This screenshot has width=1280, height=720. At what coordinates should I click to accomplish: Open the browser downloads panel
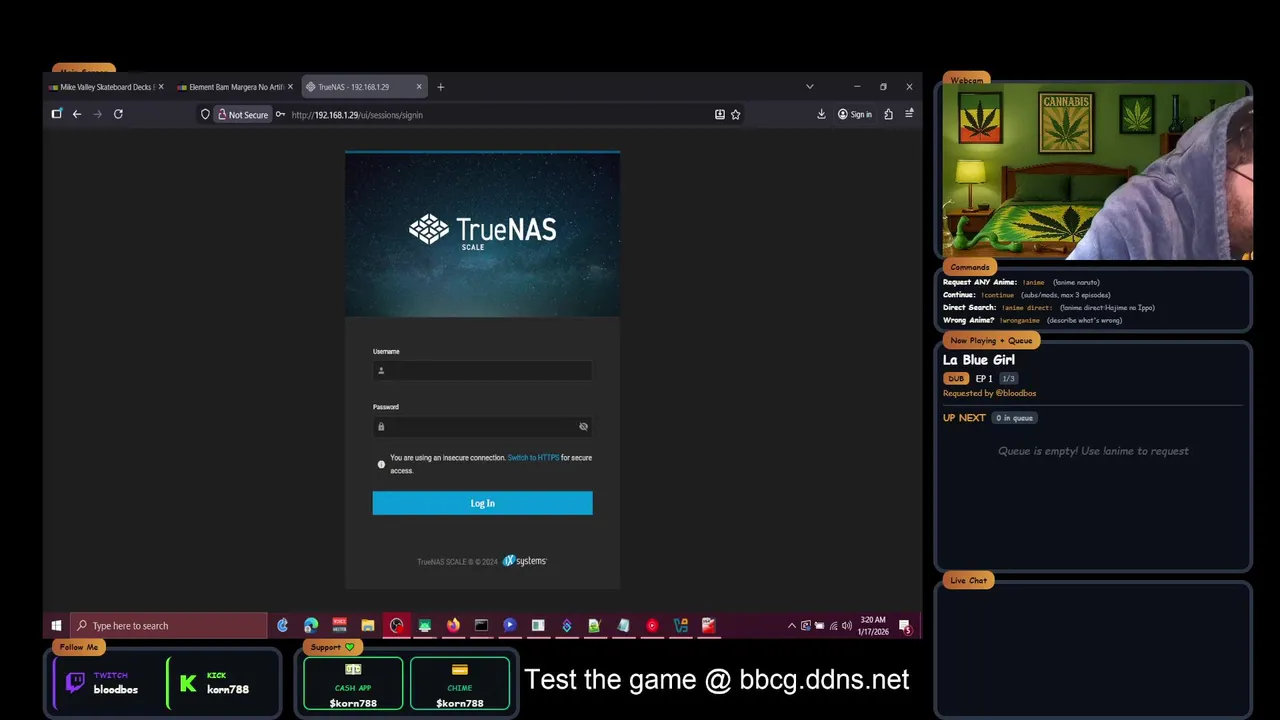(821, 115)
